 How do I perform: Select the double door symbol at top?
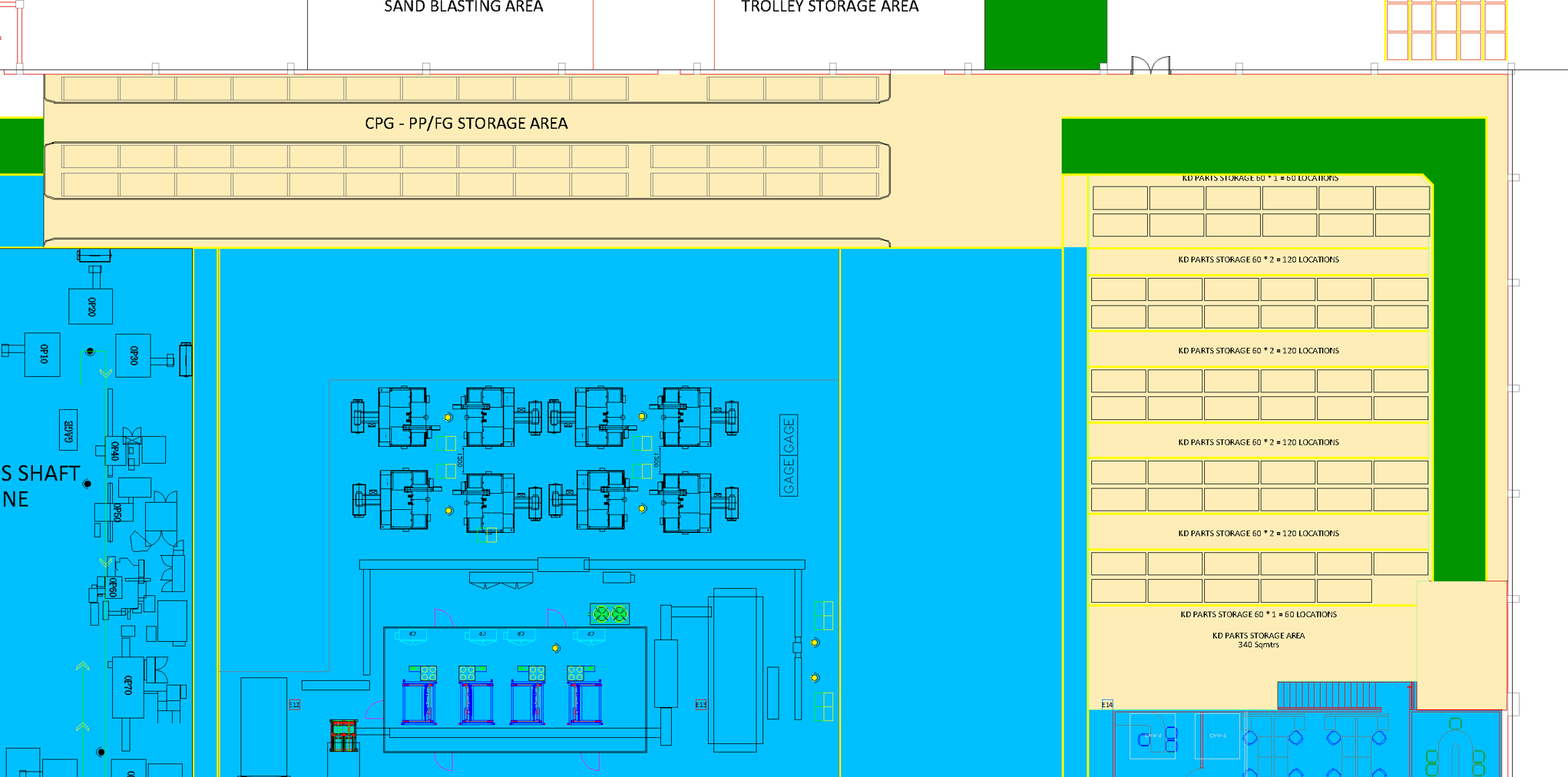click(x=1150, y=65)
